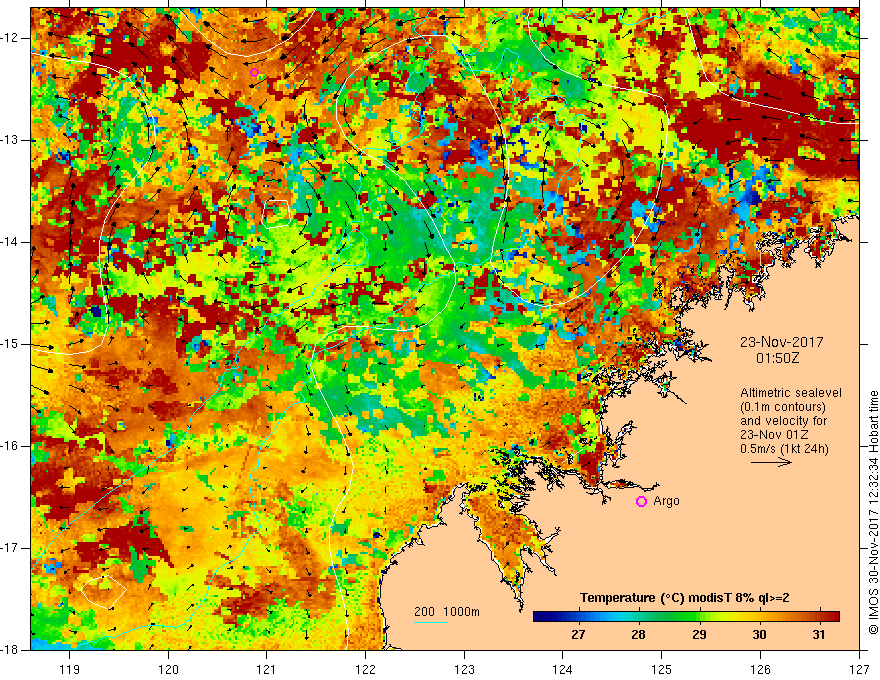The height and width of the screenshot is (680, 880).
Task: Click the '200 1000m' depth legend text
Action: pyautogui.click(x=447, y=612)
